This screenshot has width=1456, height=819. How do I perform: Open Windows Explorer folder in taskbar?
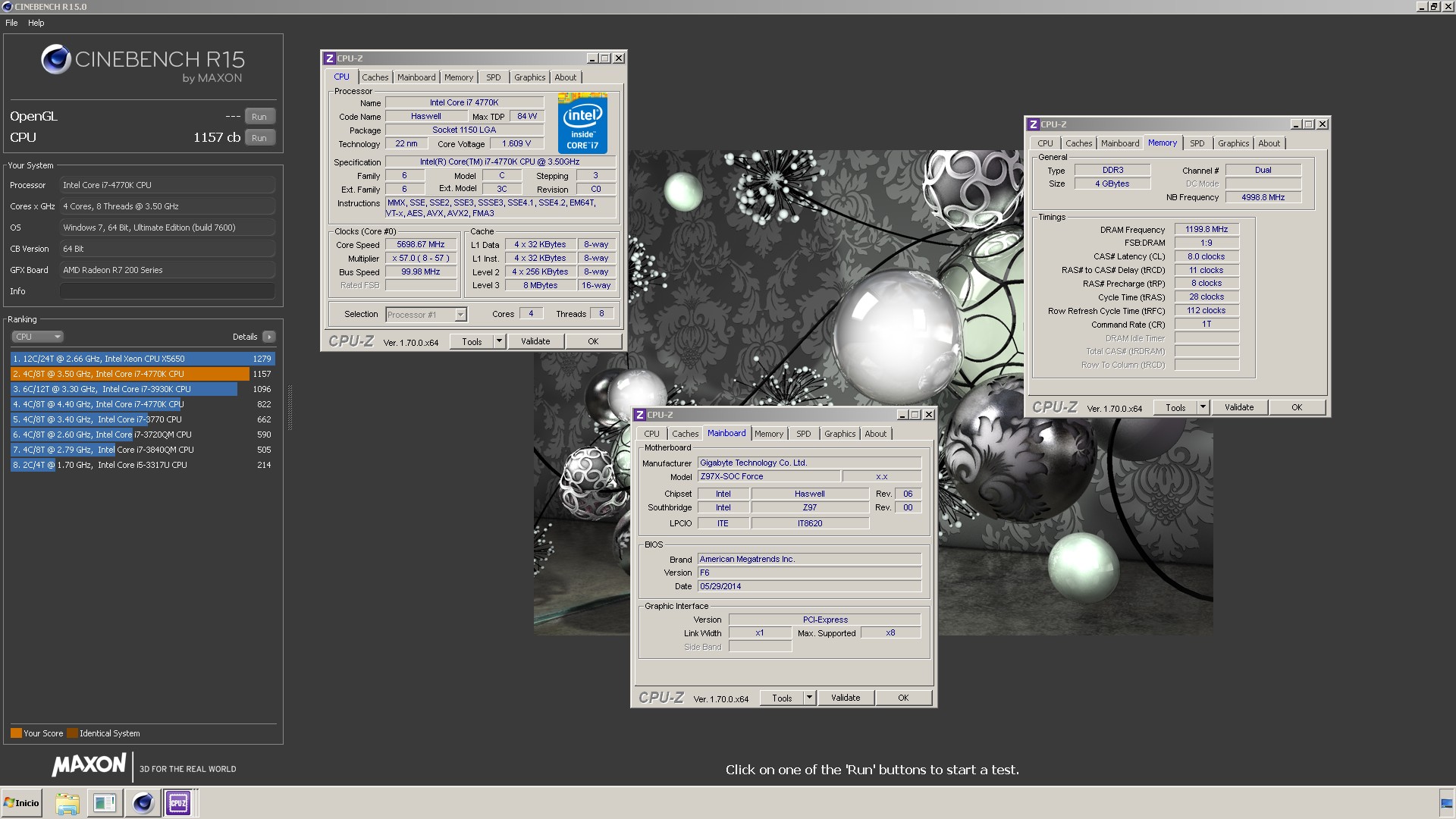67,803
